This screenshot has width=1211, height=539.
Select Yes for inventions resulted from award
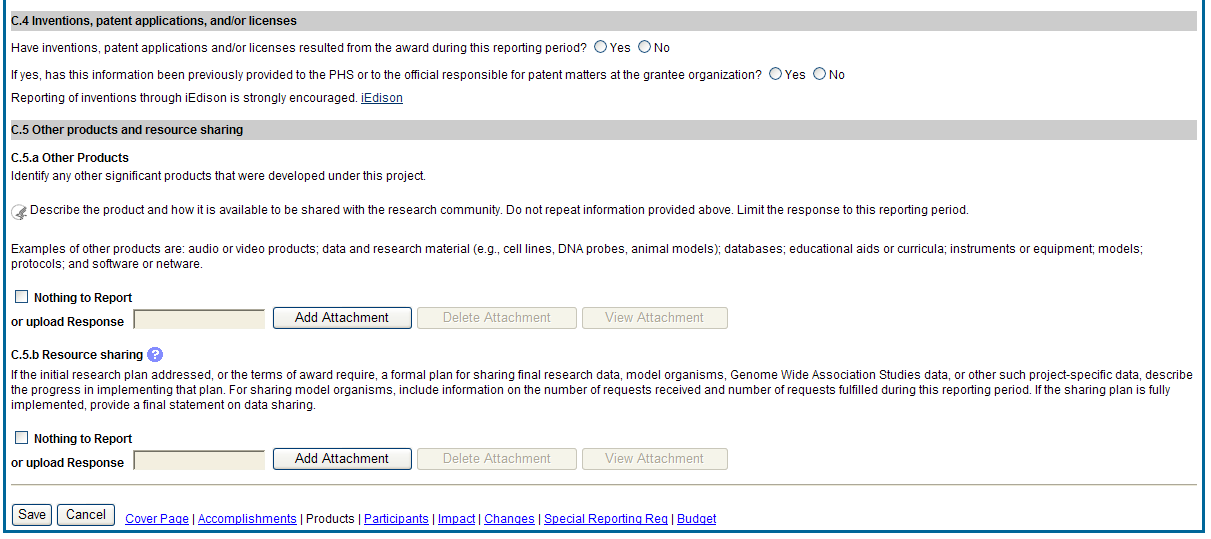(600, 47)
